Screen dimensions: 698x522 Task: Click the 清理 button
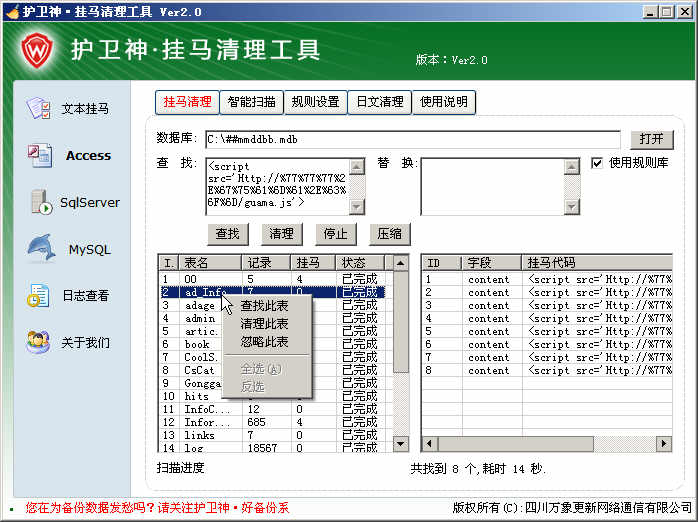click(281, 234)
